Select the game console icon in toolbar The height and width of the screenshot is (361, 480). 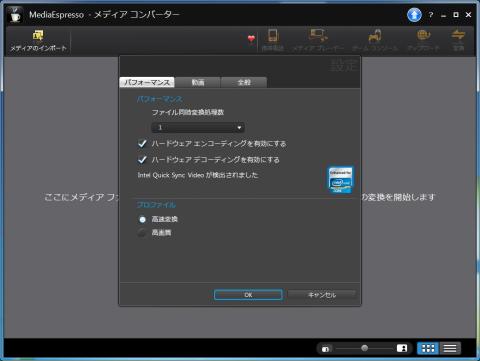(375, 36)
